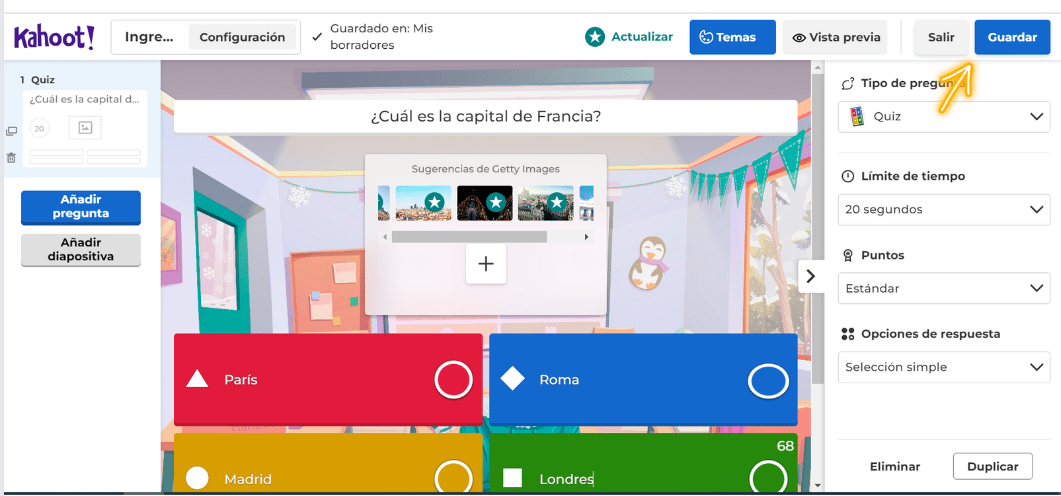The height and width of the screenshot is (496, 1061).
Task: Click the Kahoot! logo
Action: (54, 37)
